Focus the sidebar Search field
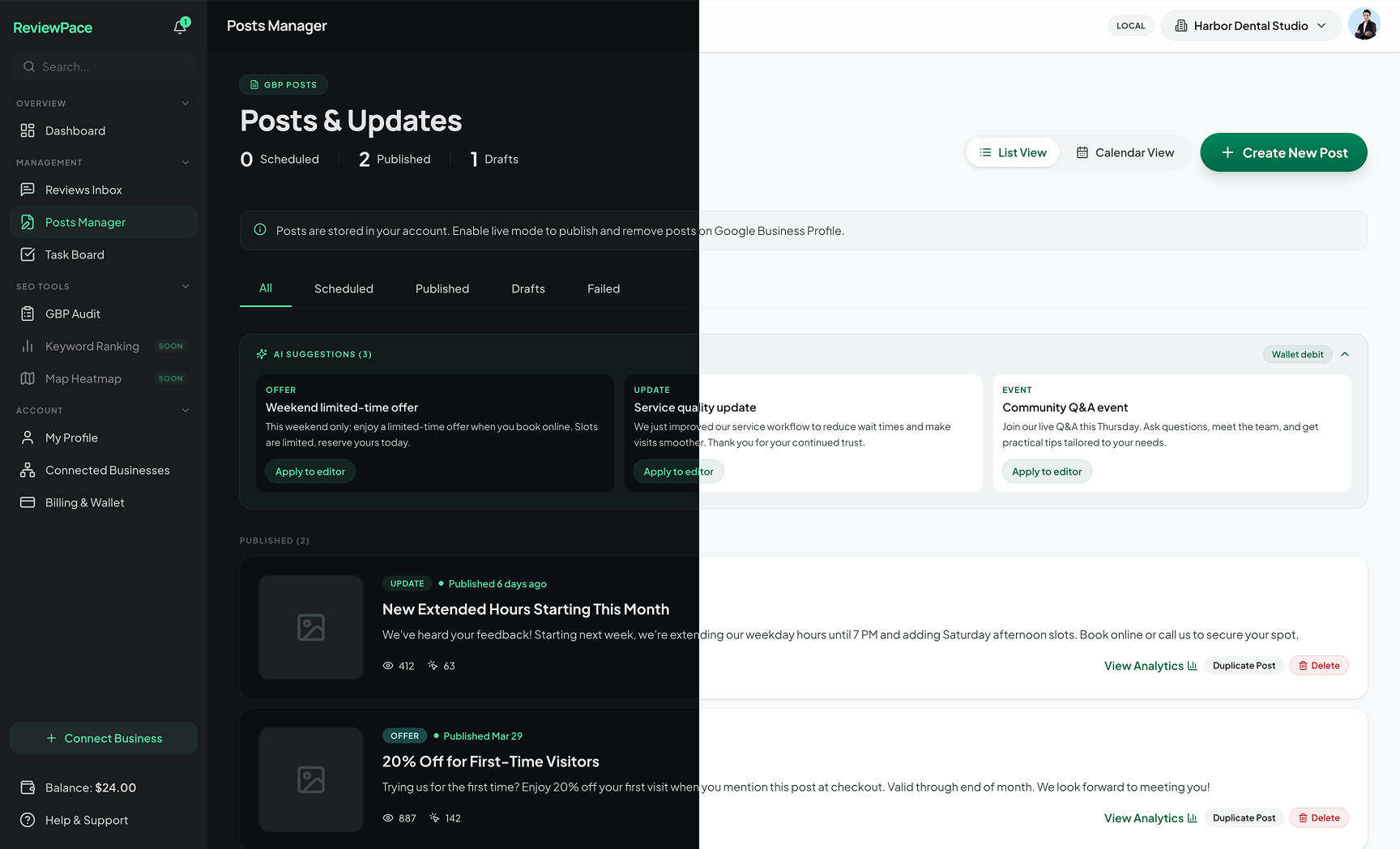 tap(104, 66)
